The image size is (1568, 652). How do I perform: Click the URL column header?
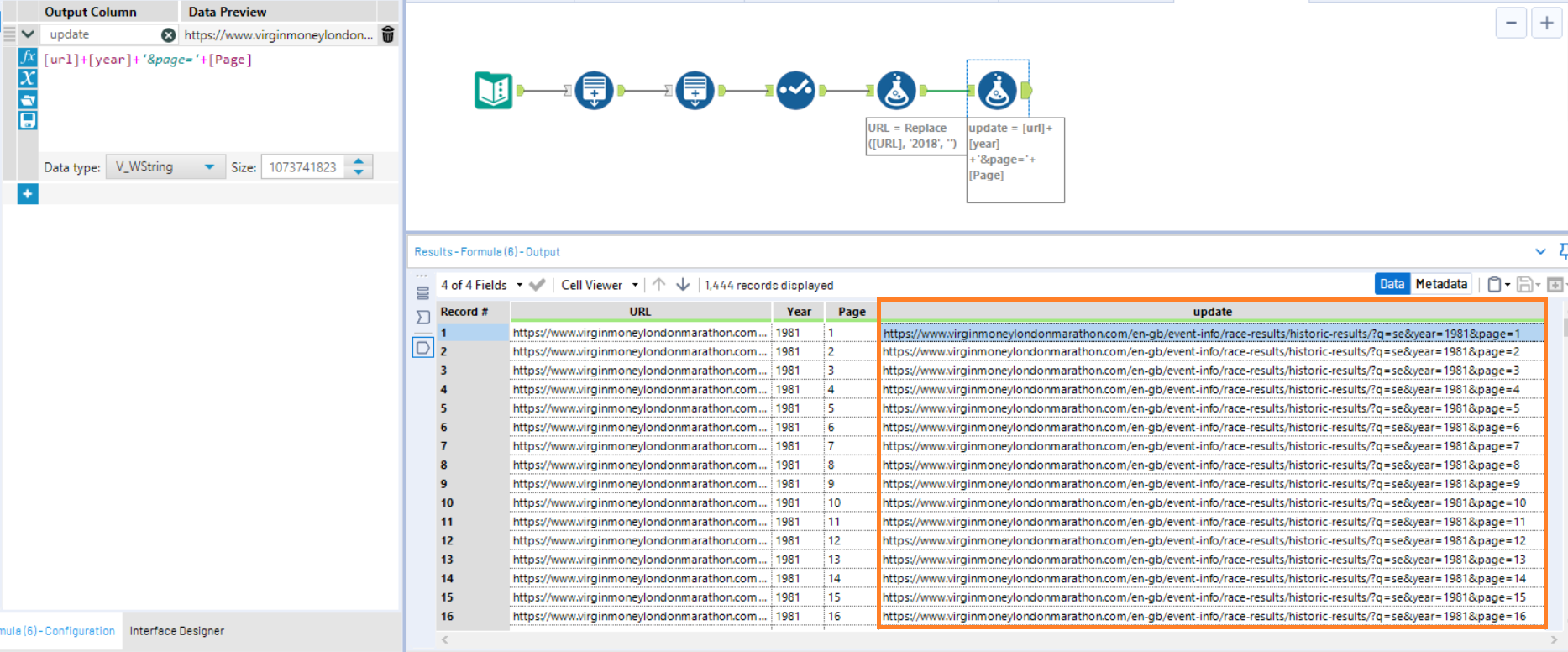click(640, 312)
